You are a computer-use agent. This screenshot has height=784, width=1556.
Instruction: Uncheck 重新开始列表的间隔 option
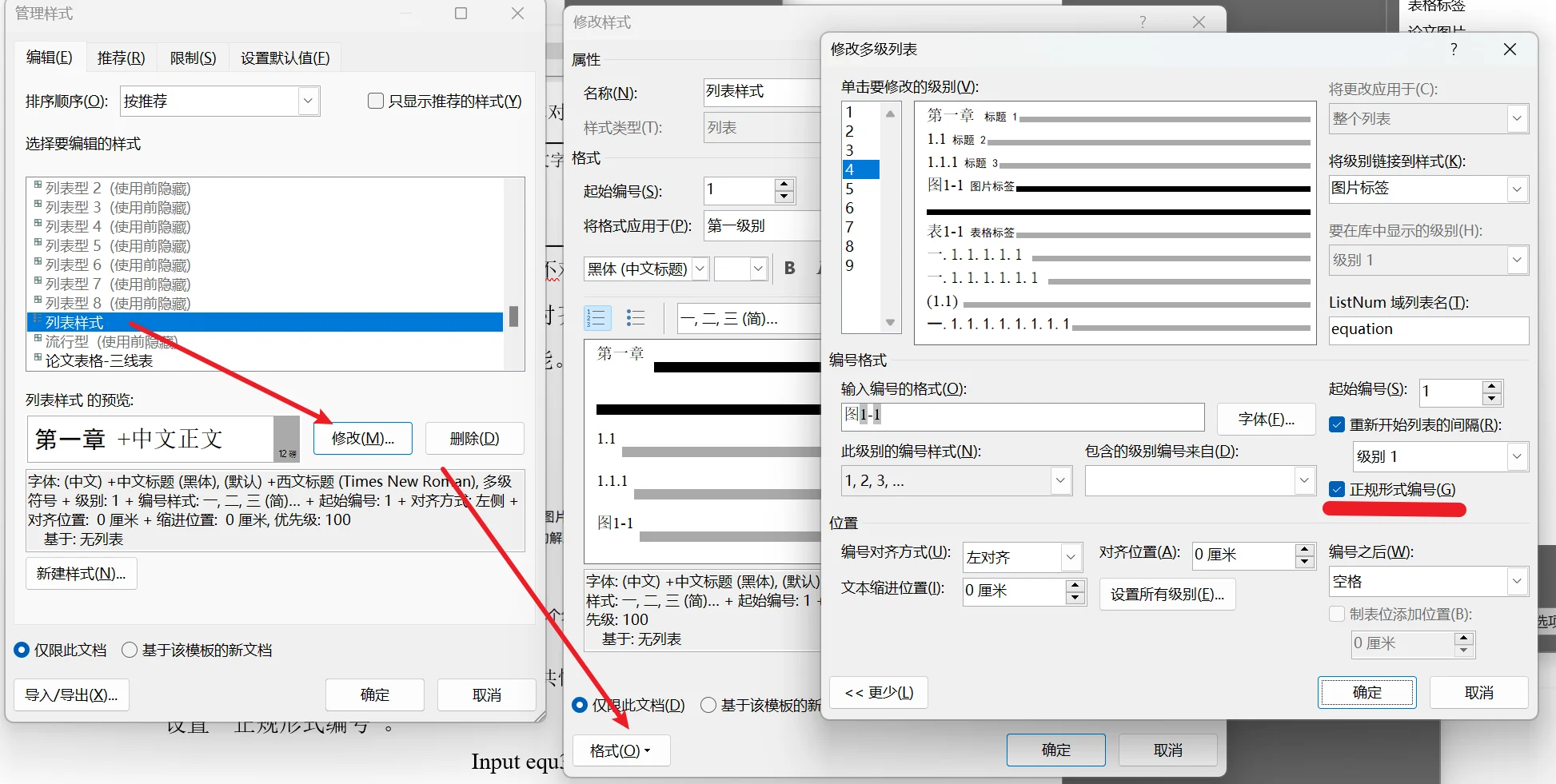pyautogui.click(x=1337, y=424)
